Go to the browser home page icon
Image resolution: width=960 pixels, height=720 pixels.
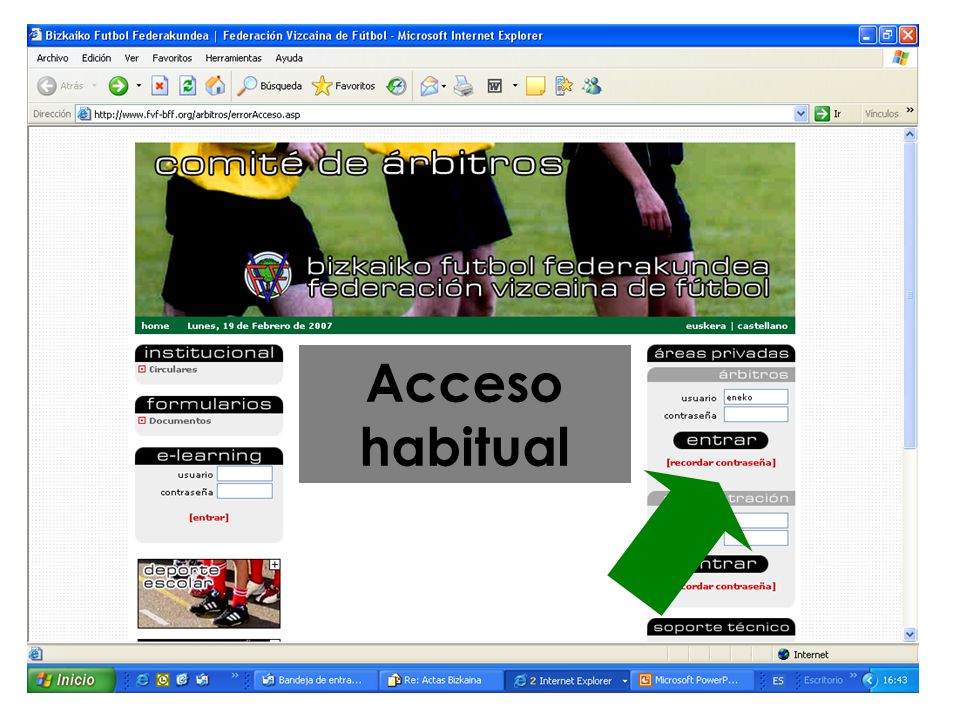(x=215, y=86)
